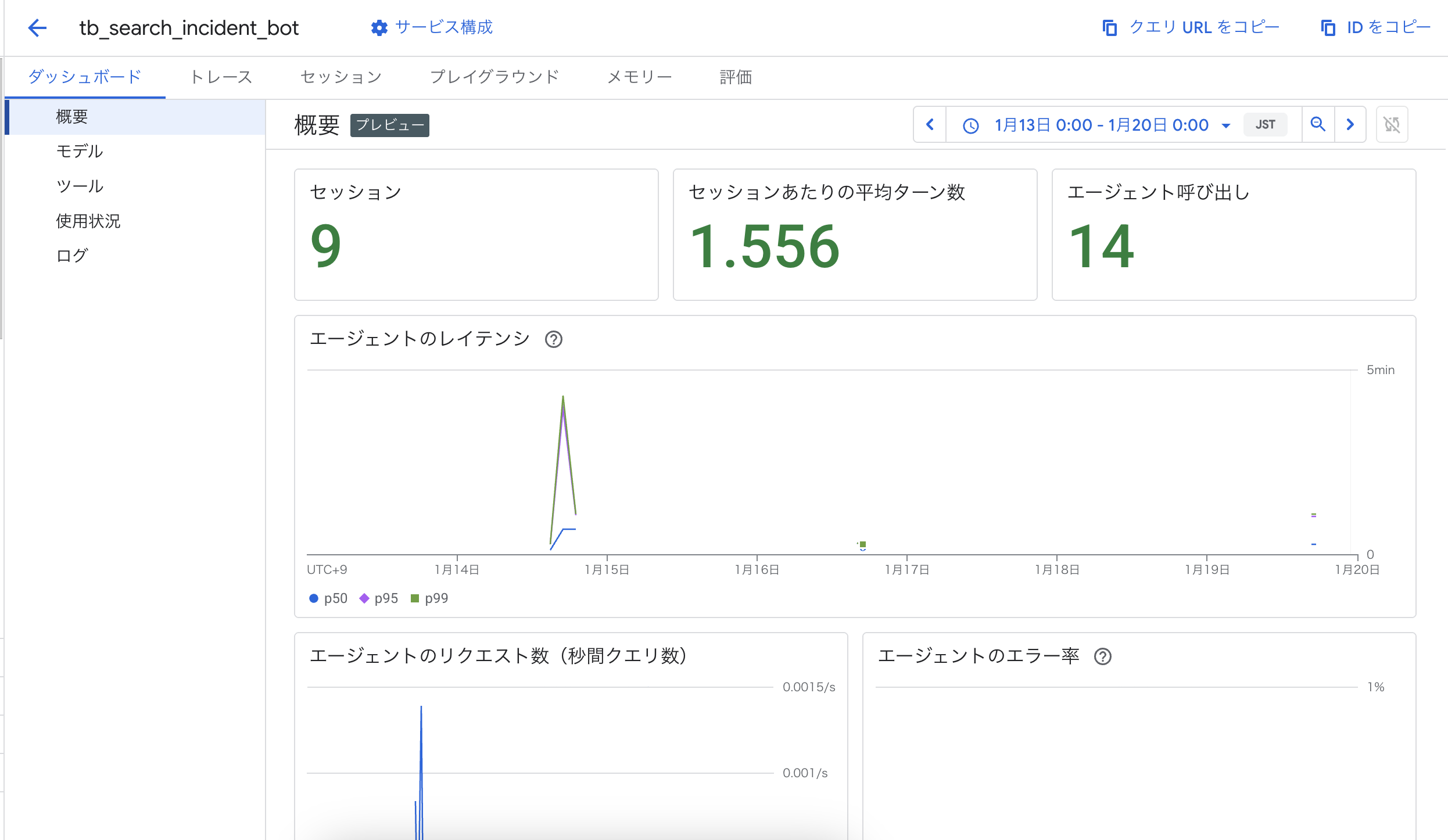This screenshot has height=840, width=1448.
Task: Click the latency spike on the chart
Action: pyautogui.click(x=563, y=398)
